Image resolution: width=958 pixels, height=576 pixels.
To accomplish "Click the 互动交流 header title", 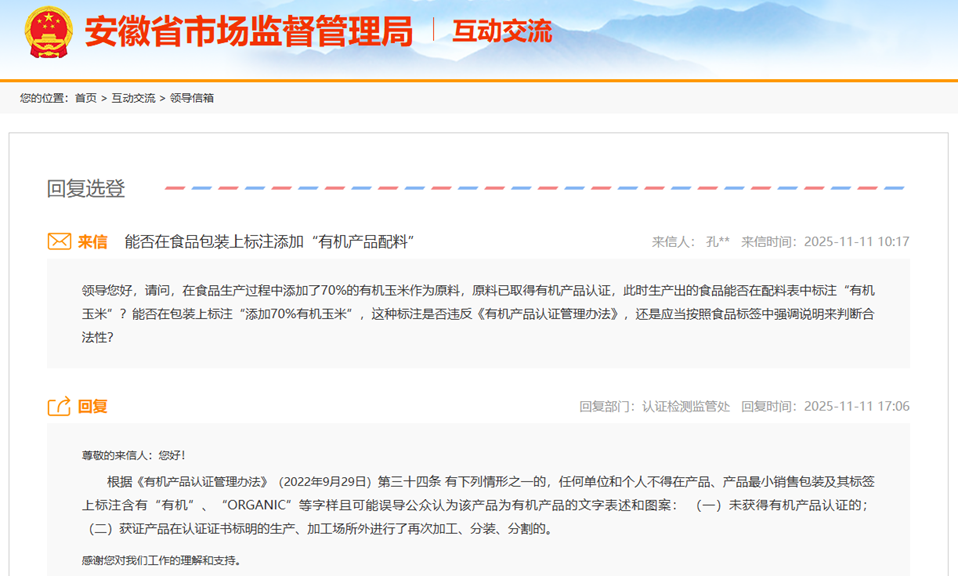I will pyautogui.click(x=502, y=31).
